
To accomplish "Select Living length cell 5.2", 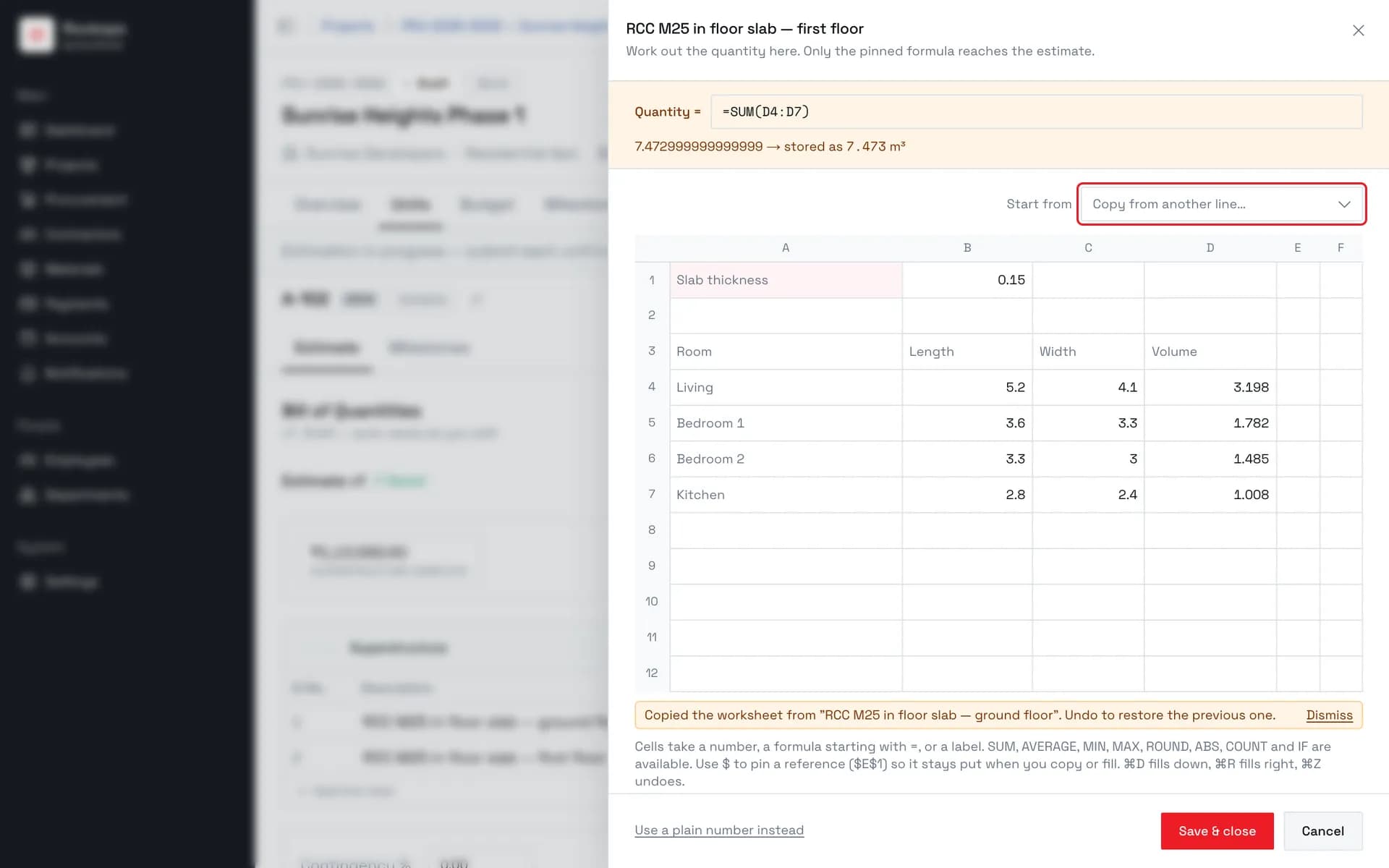I will pos(967,388).
